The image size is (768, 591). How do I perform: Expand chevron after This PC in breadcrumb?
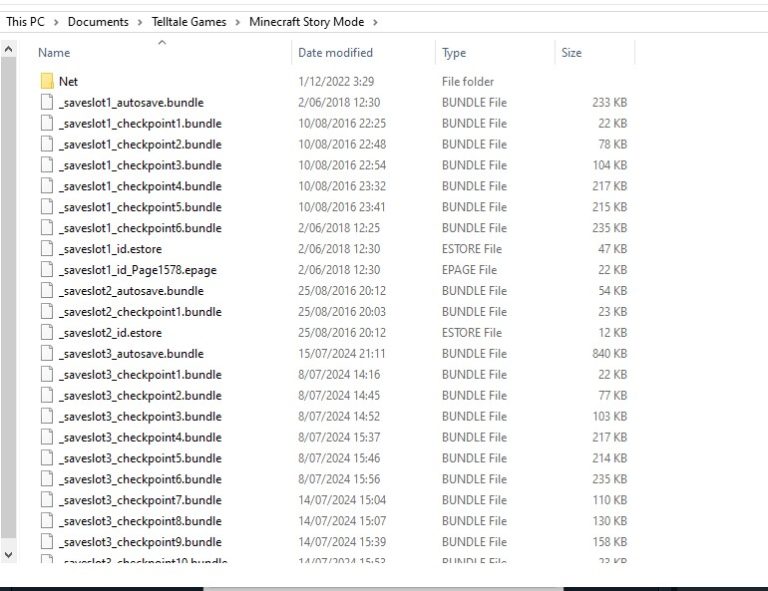coord(56,23)
